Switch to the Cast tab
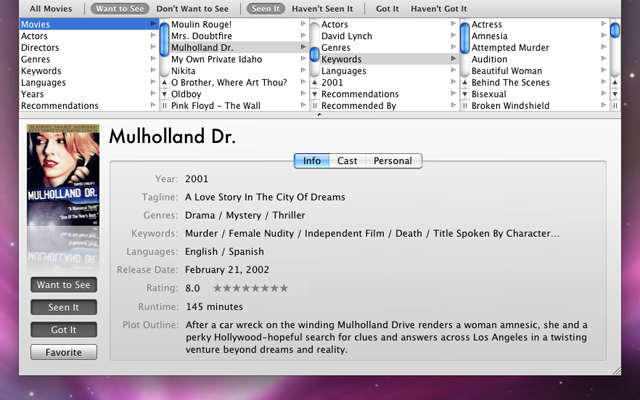Image resolution: width=640 pixels, height=400 pixels. tap(347, 160)
